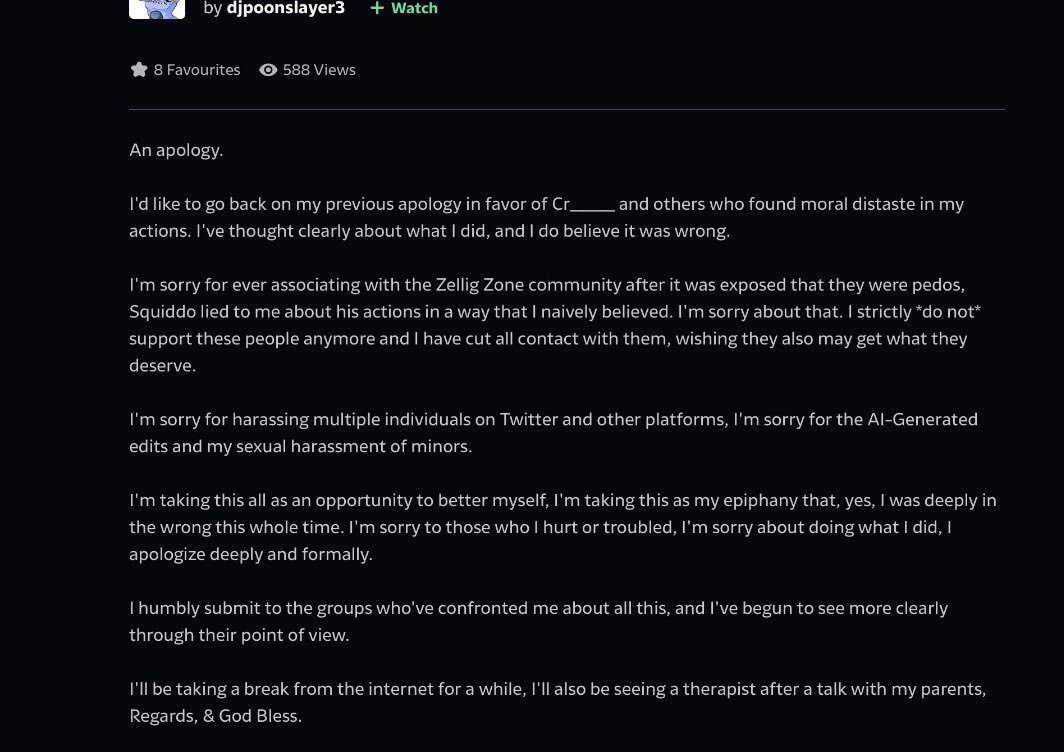
Task: Select the 8 Favourites count
Action: tap(197, 70)
